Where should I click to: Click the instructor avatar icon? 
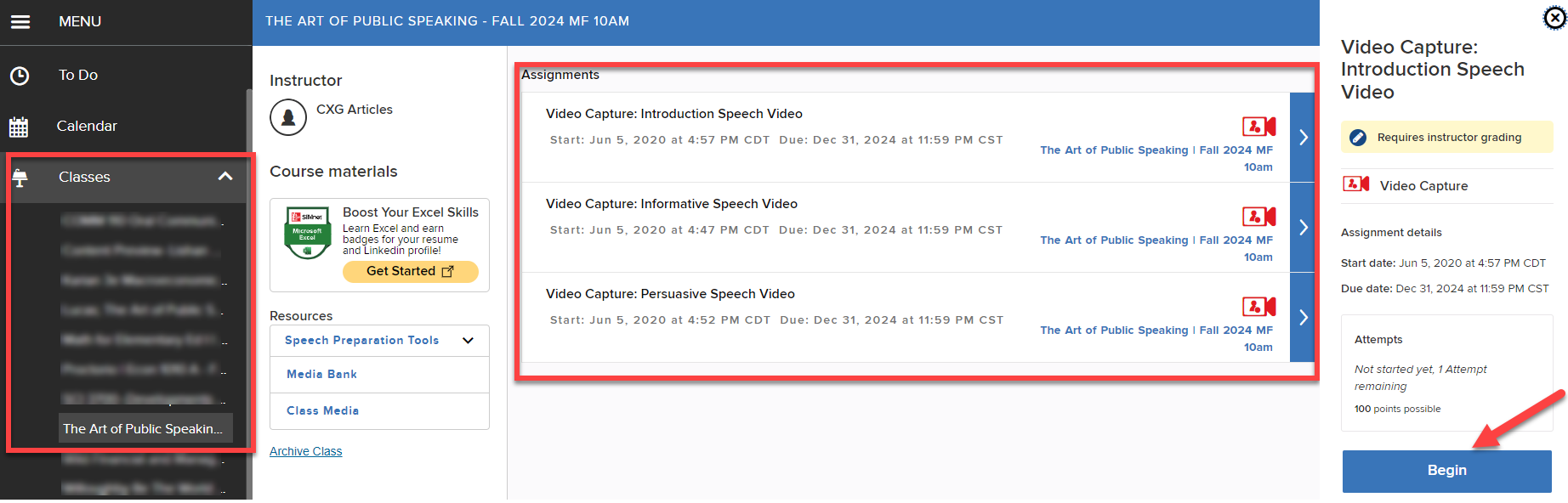(288, 117)
